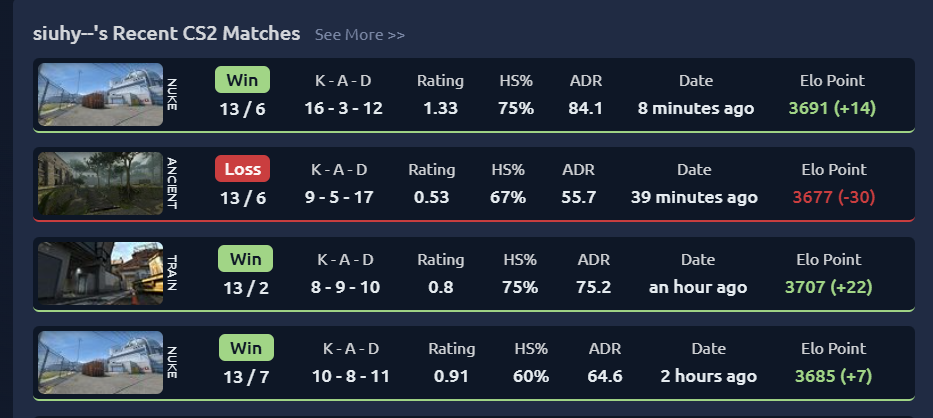The width and height of the screenshot is (933, 418).
Task: Click the Win badge on the 13 / 6 Nuke match
Action: click(x=242, y=80)
